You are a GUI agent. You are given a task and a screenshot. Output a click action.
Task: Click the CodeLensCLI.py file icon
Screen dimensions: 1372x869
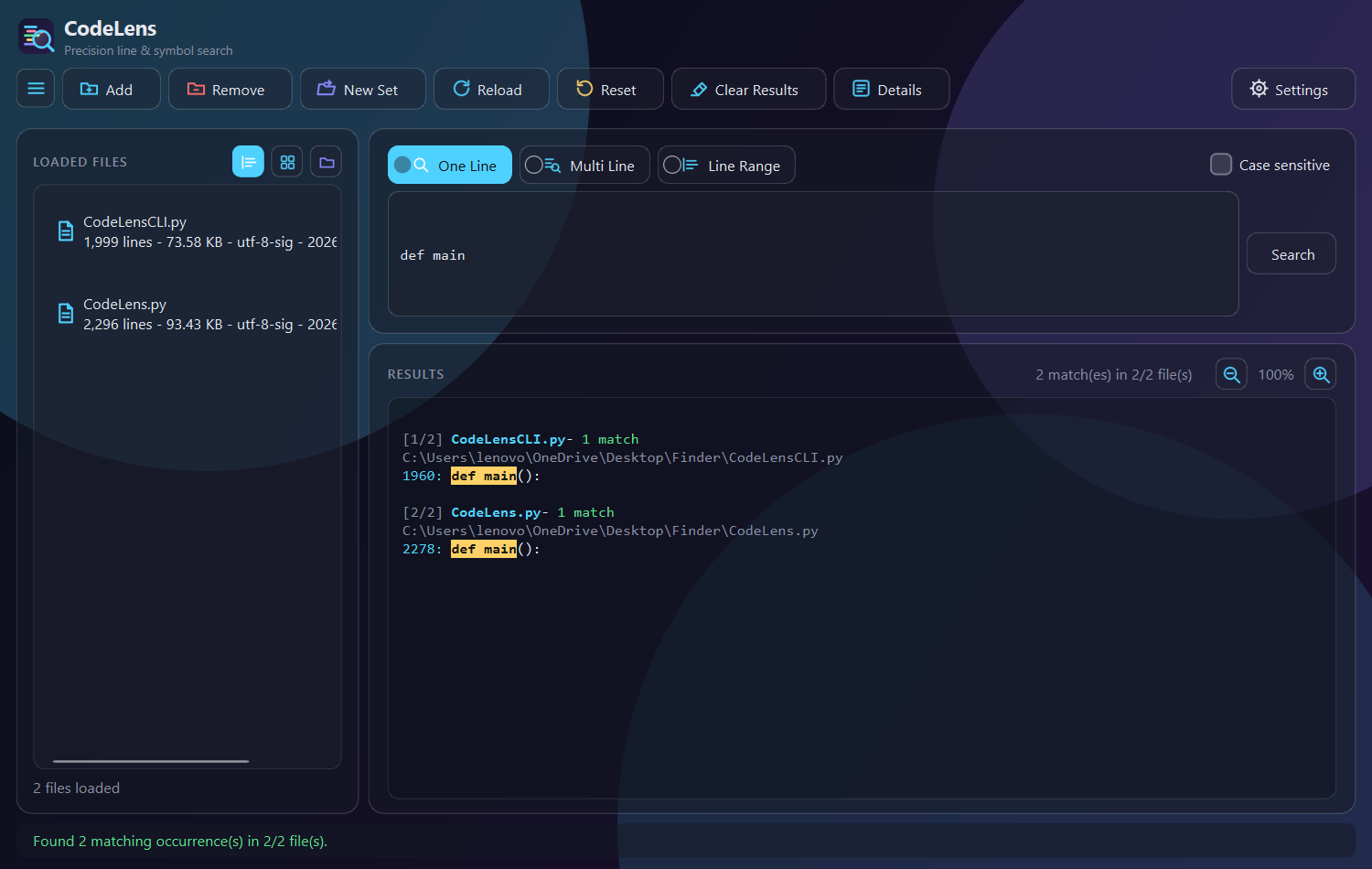click(66, 231)
